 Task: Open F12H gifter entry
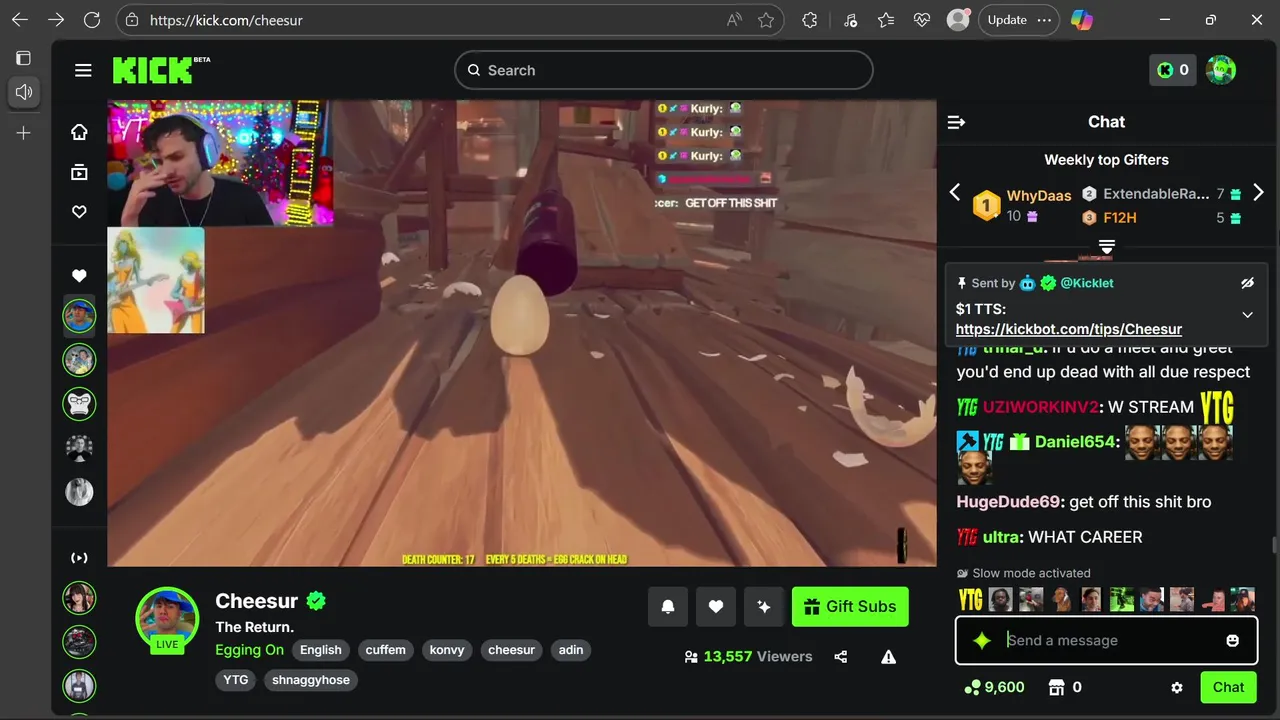(x=1119, y=217)
